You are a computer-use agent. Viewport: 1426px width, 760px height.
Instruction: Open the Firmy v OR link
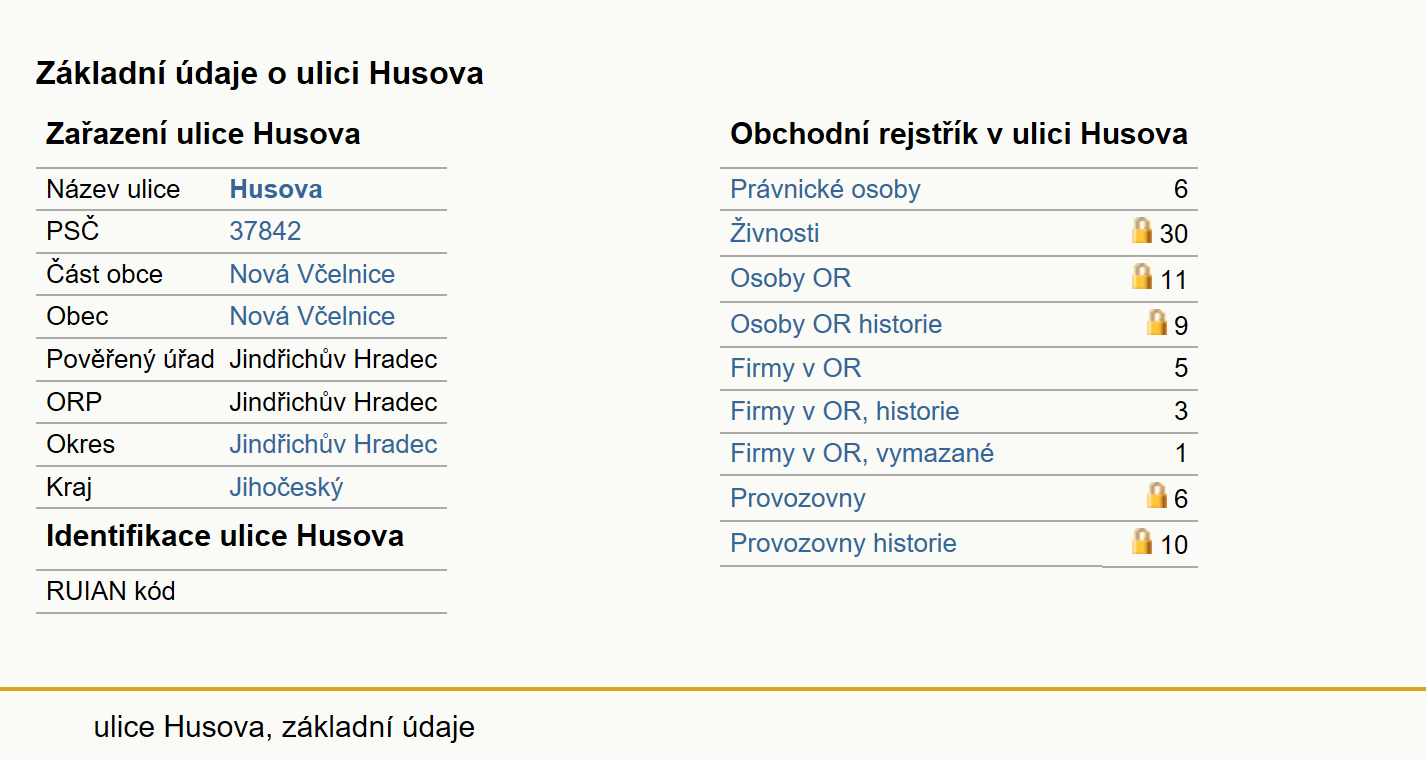coord(796,368)
